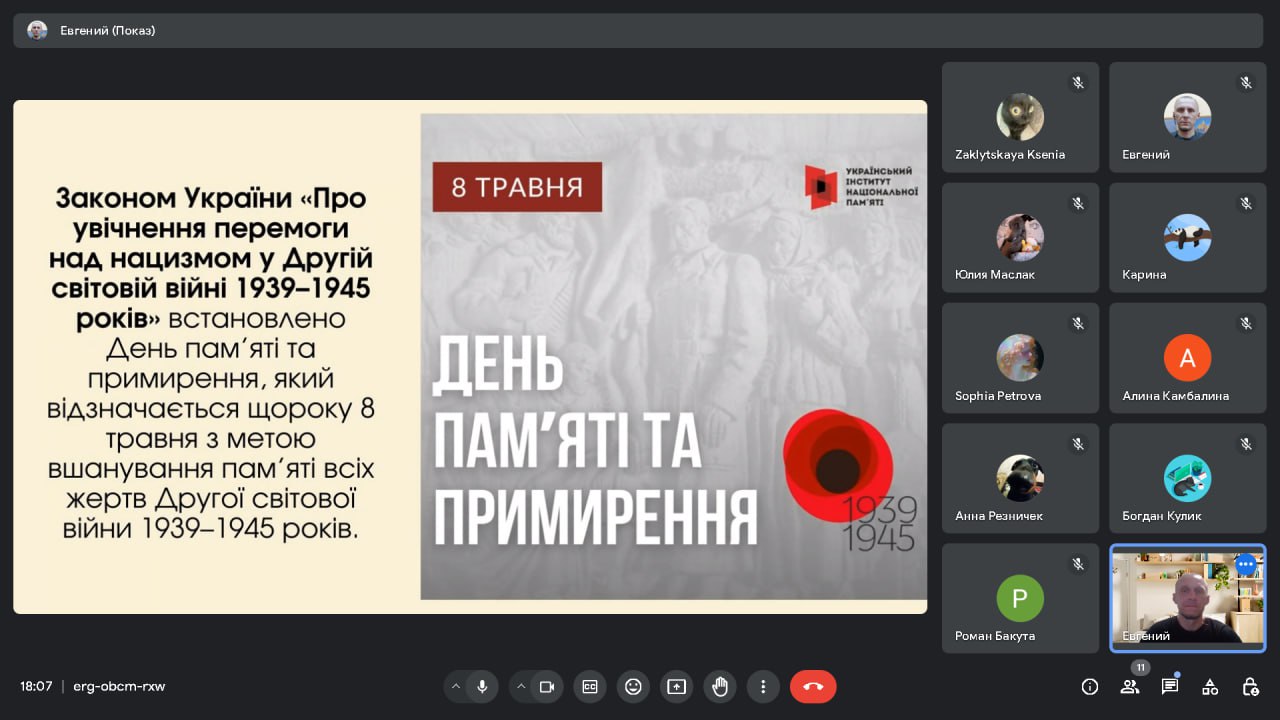1280x720 pixels.
Task: Expand video settings chevron beside camera
Action: click(521, 687)
